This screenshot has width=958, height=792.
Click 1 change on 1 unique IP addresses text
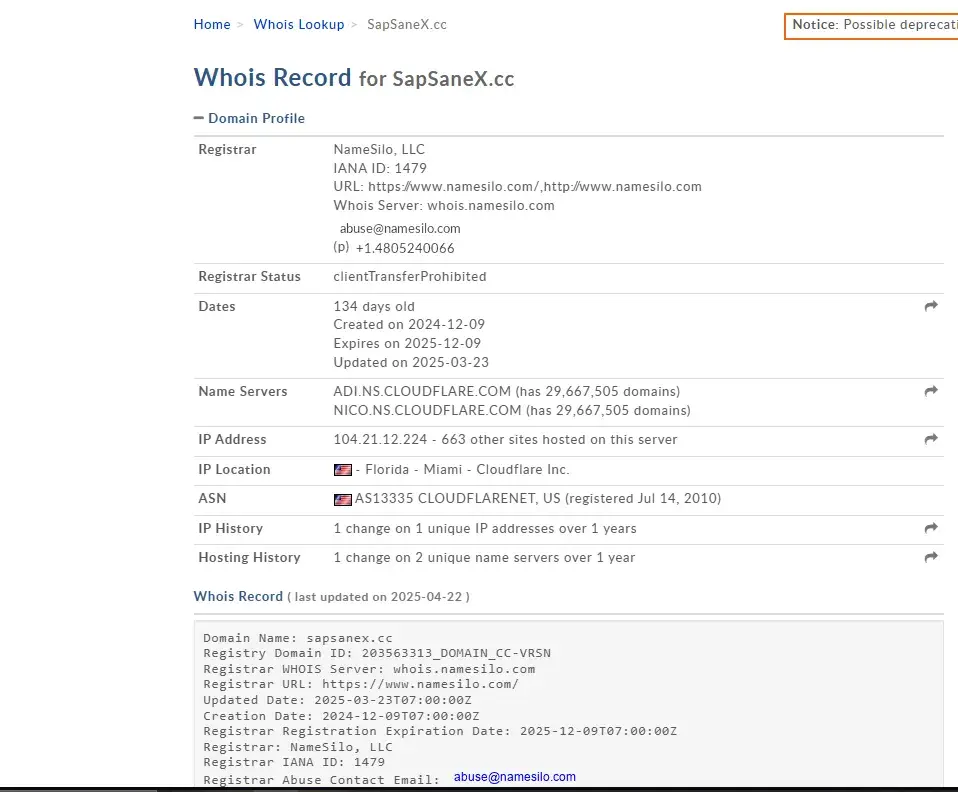pos(485,529)
